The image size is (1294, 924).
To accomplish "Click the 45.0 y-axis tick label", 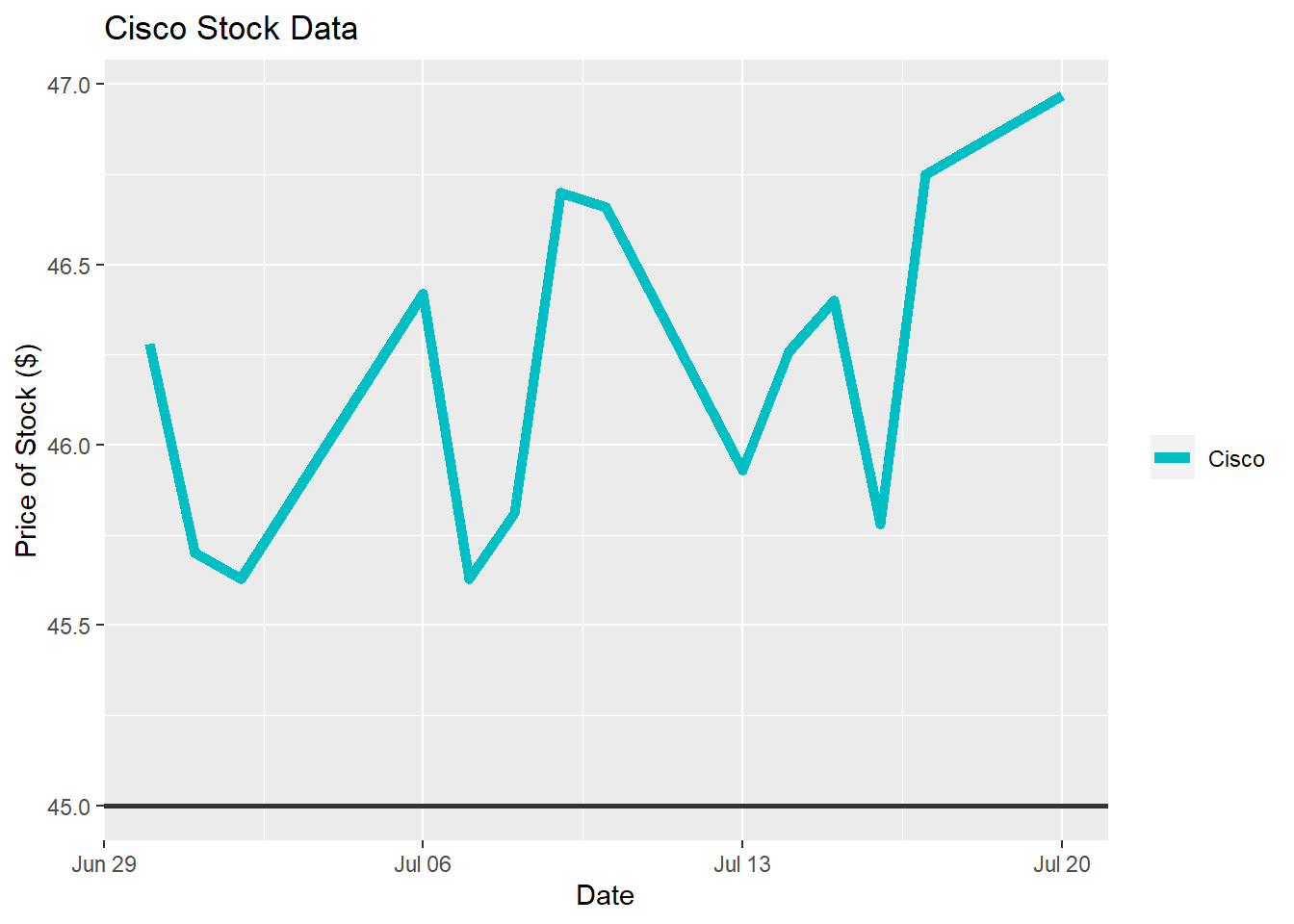I will coord(68,807).
